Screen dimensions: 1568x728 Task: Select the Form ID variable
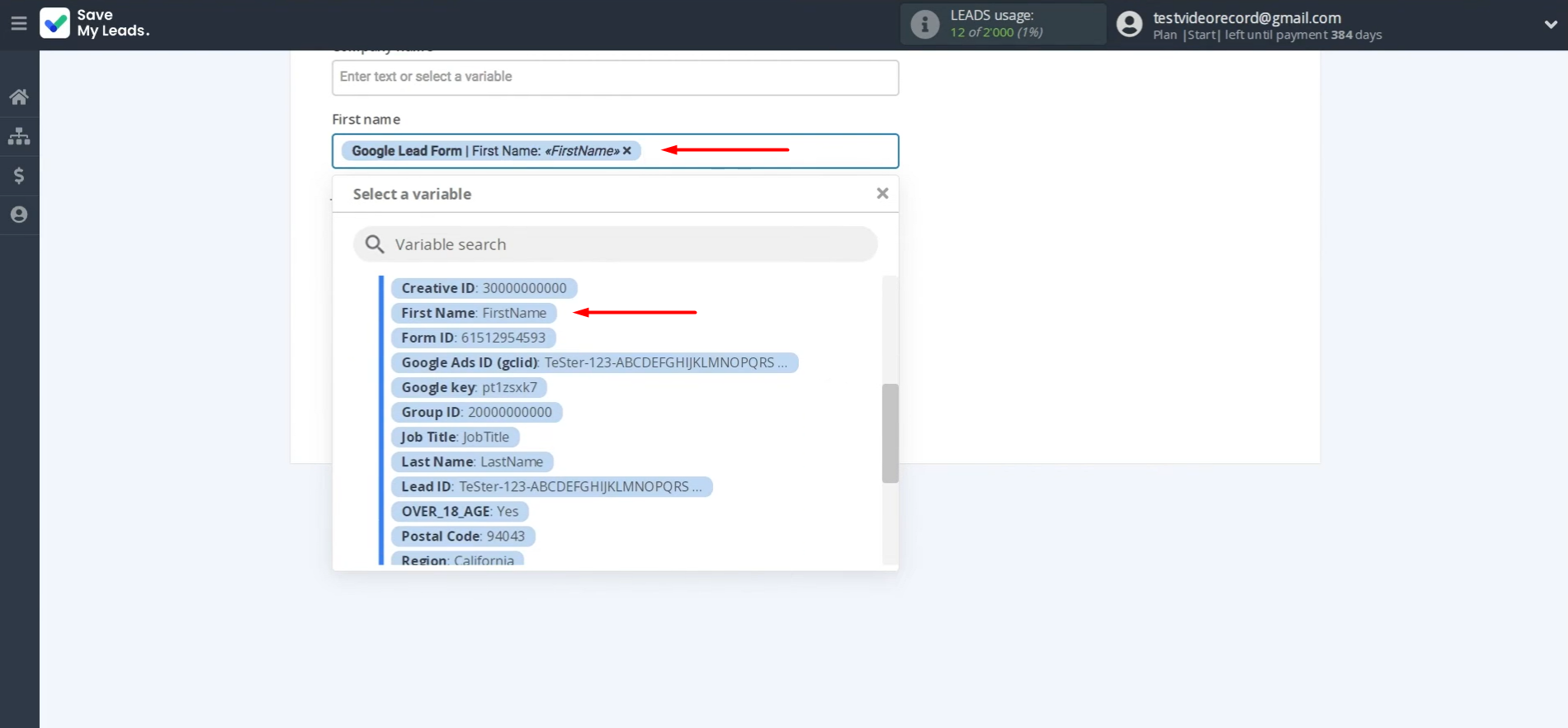click(x=473, y=338)
